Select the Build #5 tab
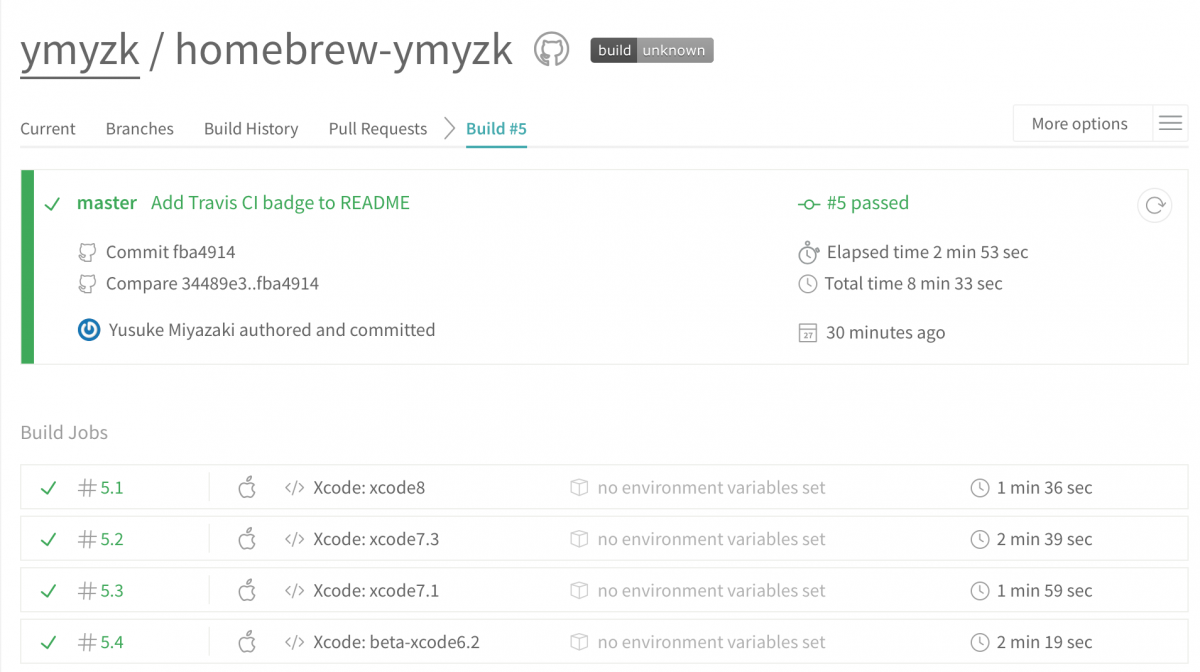This screenshot has width=1200, height=672. coord(496,129)
